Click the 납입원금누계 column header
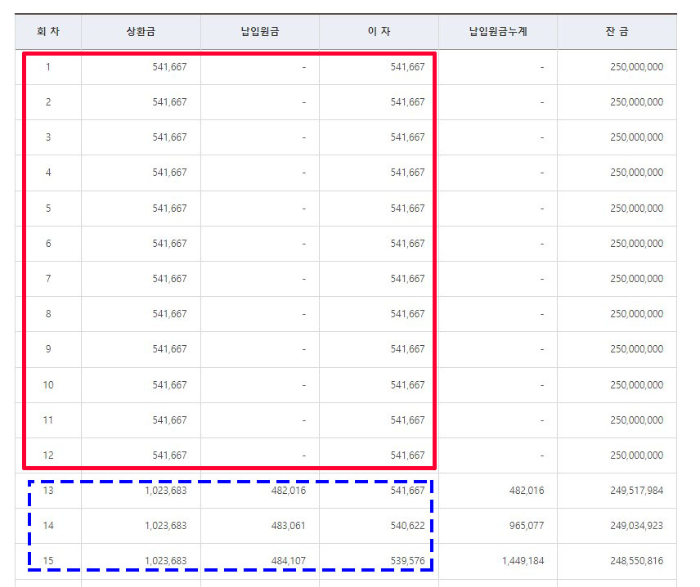The image size is (700, 587). click(498, 31)
